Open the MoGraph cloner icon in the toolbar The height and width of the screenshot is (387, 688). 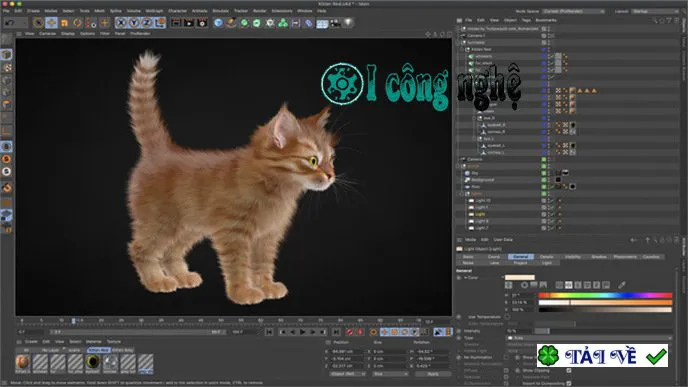pyautogui.click(x=283, y=22)
